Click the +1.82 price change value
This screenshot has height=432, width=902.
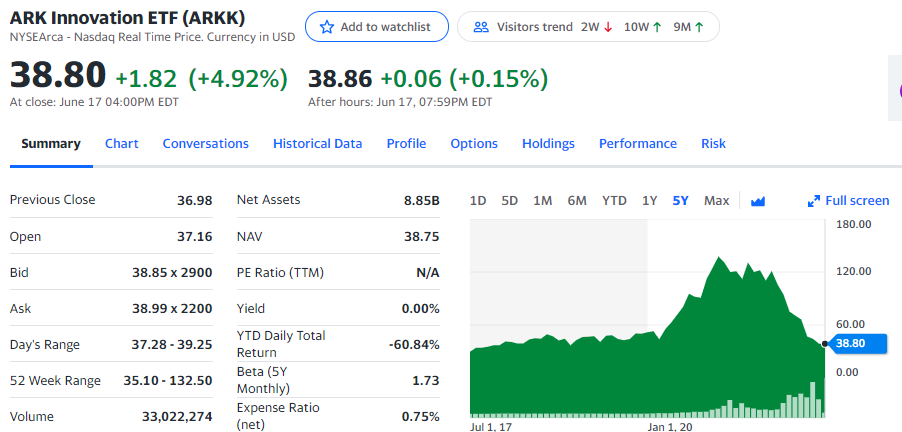(x=147, y=79)
